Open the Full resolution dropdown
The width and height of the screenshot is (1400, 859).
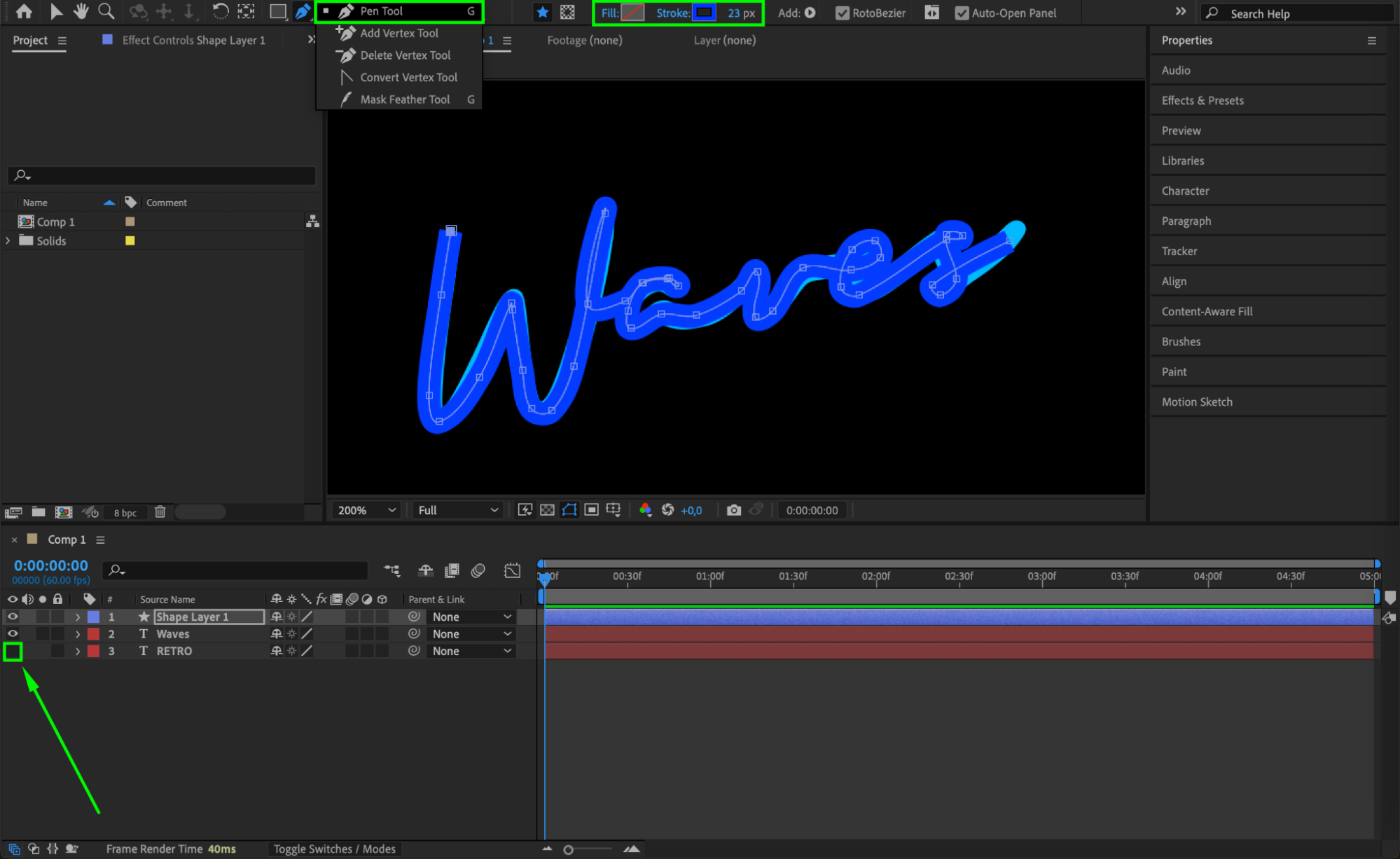458,510
